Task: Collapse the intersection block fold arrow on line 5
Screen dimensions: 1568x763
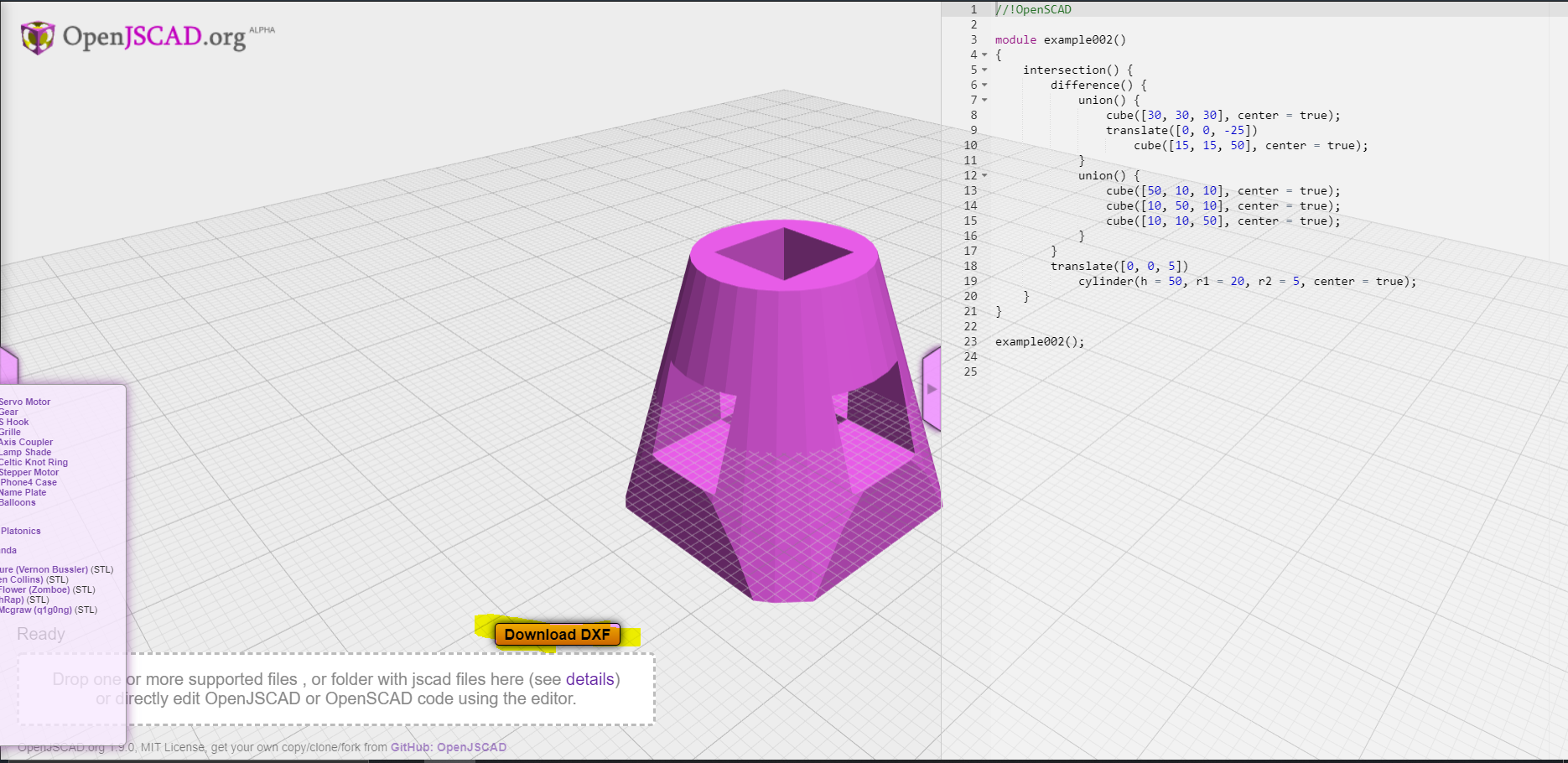Action: (x=983, y=70)
